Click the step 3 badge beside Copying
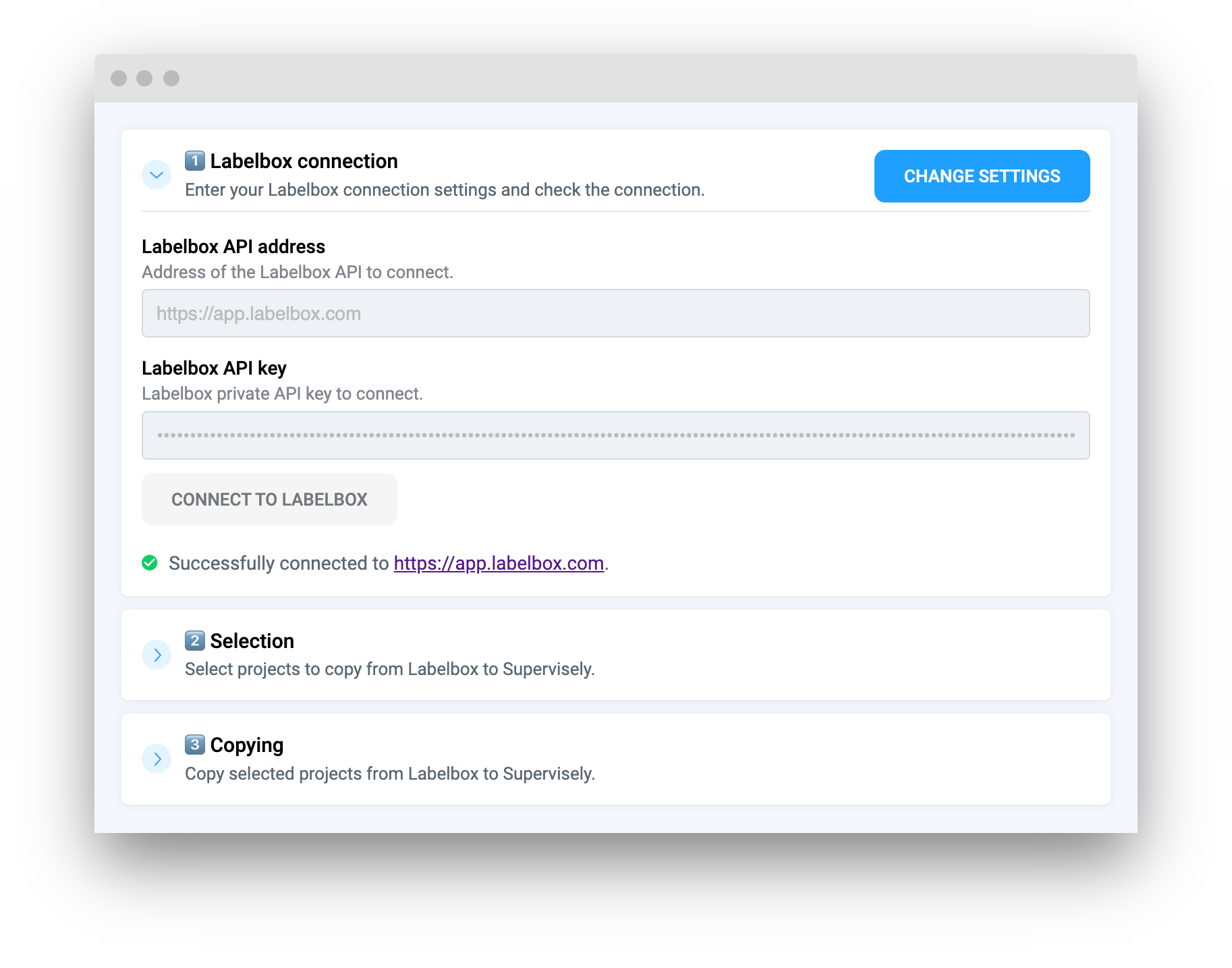 pyautogui.click(x=195, y=745)
